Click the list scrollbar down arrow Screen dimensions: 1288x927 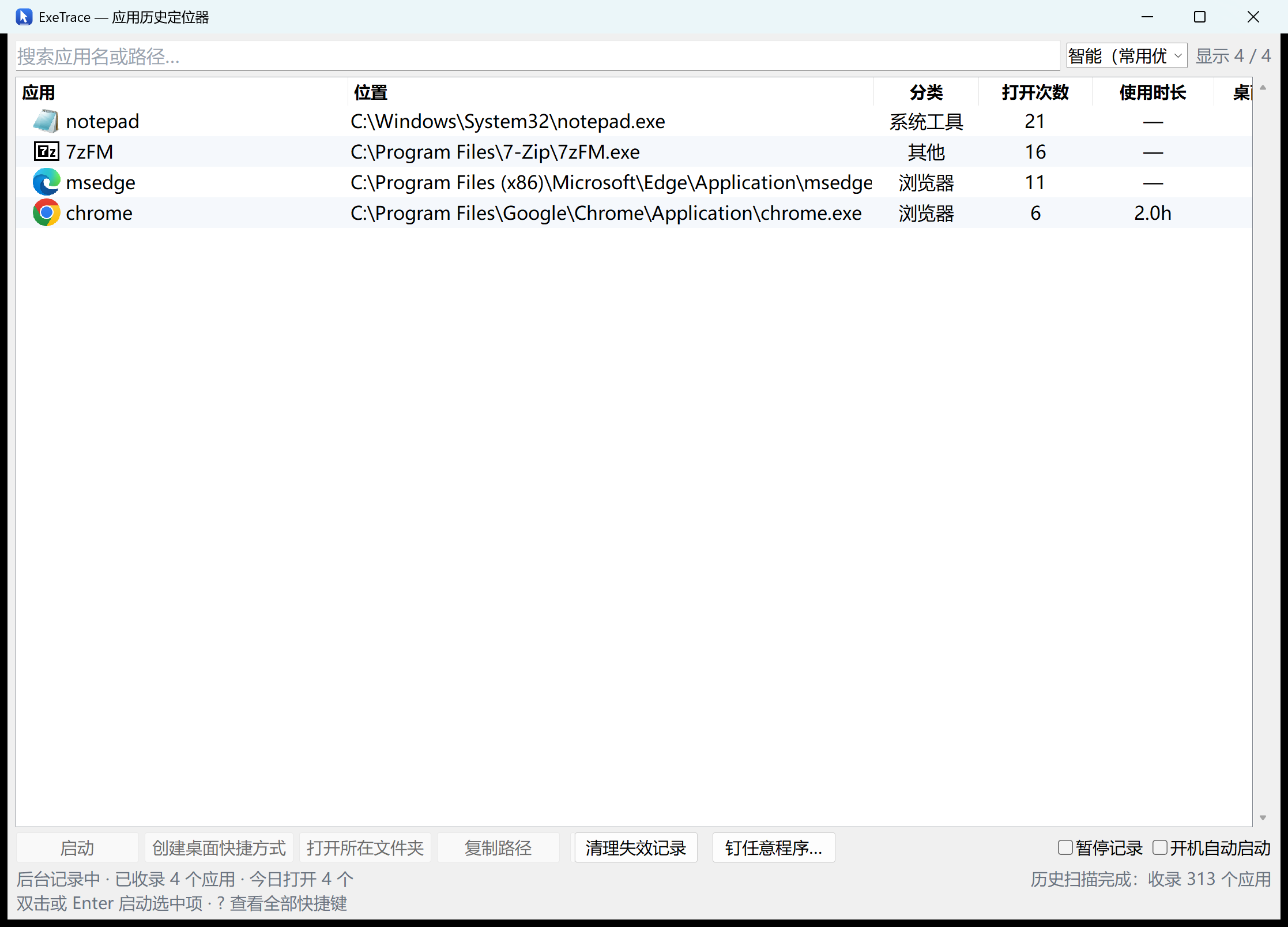pyautogui.click(x=1263, y=817)
